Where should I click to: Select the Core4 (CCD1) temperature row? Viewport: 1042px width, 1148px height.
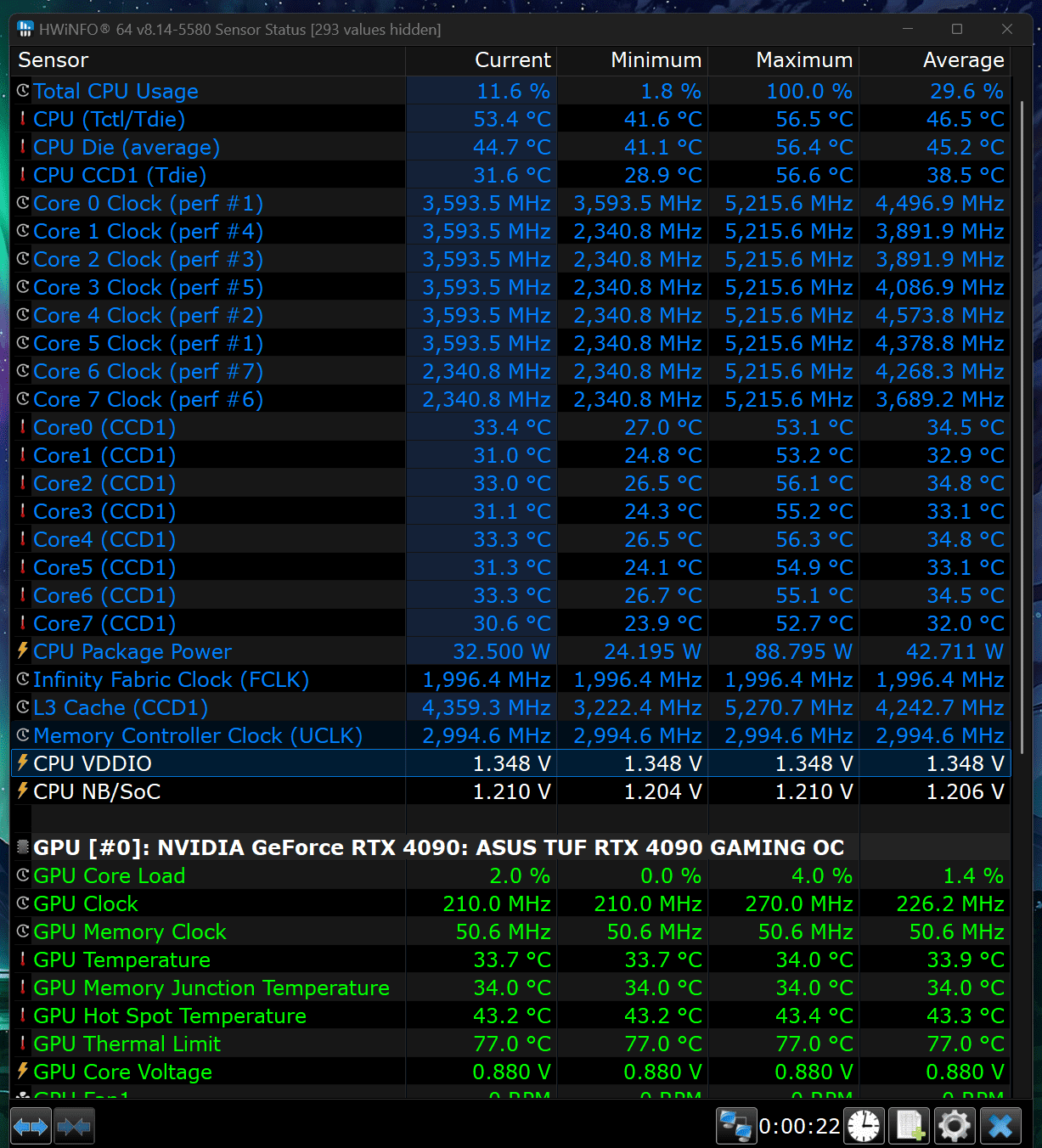click(510, 539)
